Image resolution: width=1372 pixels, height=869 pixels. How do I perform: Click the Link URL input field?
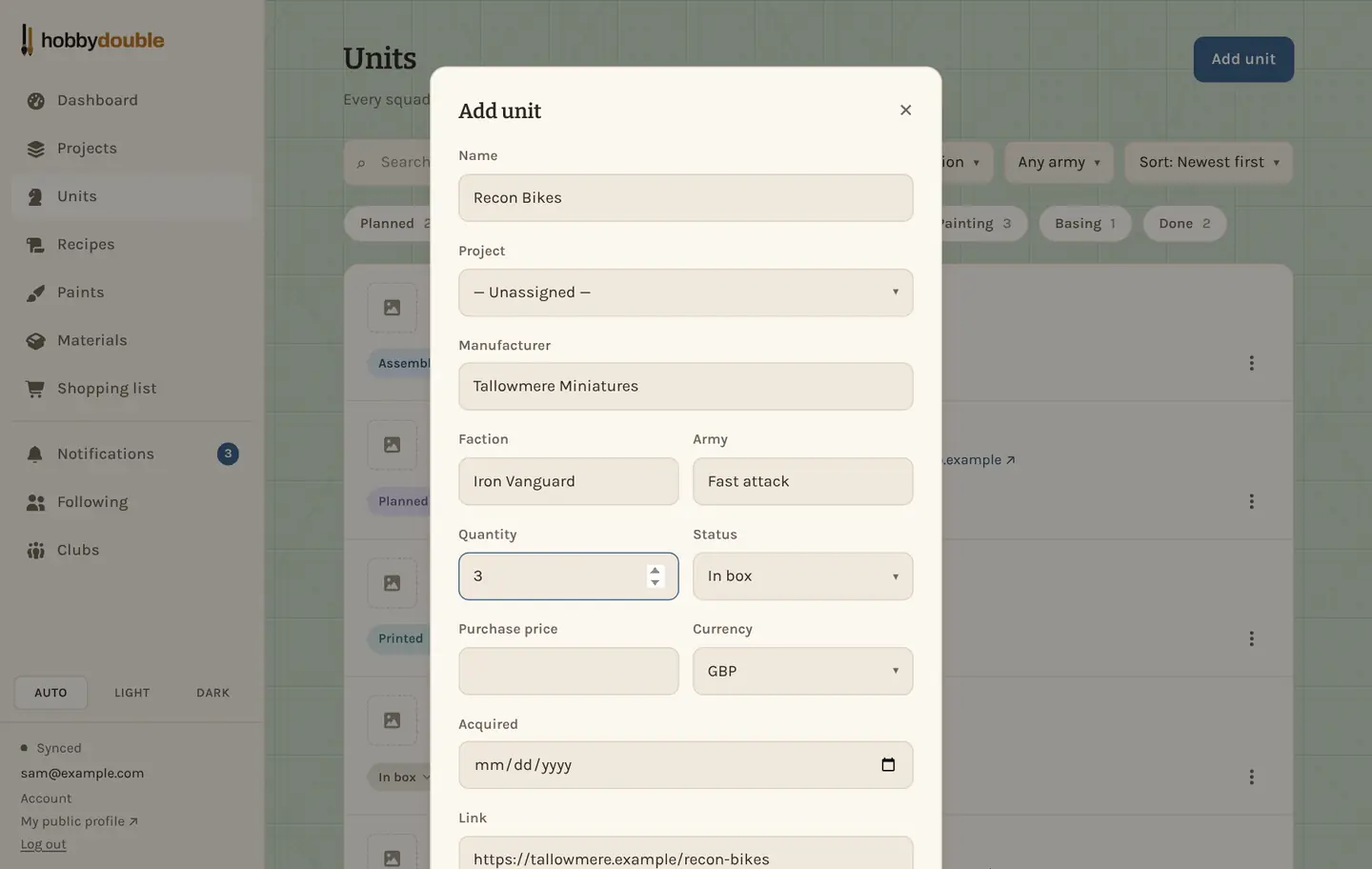(686, 853)
